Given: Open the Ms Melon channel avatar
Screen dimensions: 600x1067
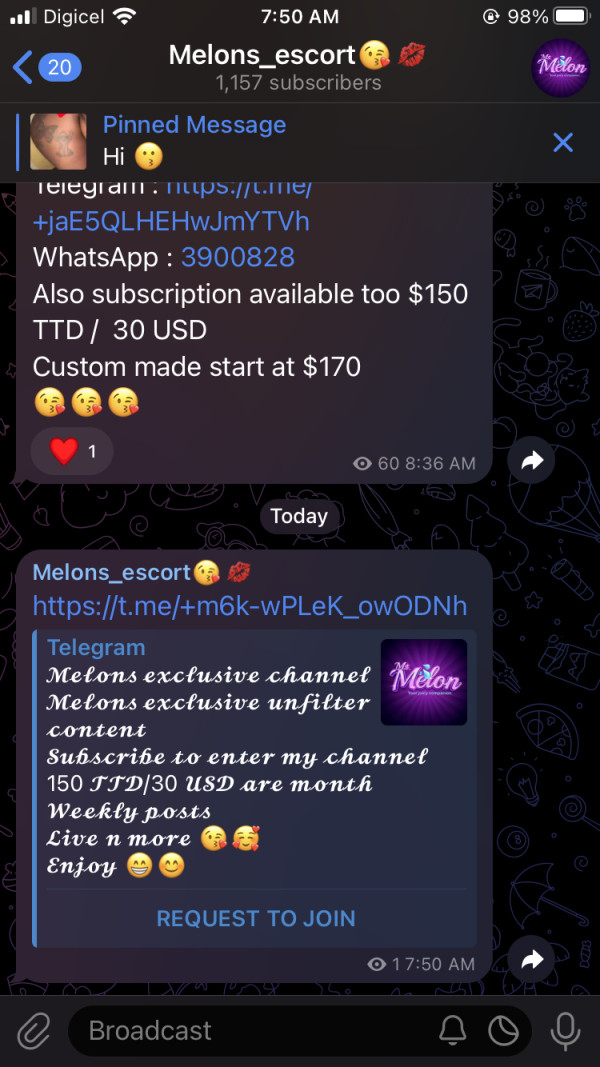Looking at the screenshot, I should pyautogui.click(x=561, y=67).
